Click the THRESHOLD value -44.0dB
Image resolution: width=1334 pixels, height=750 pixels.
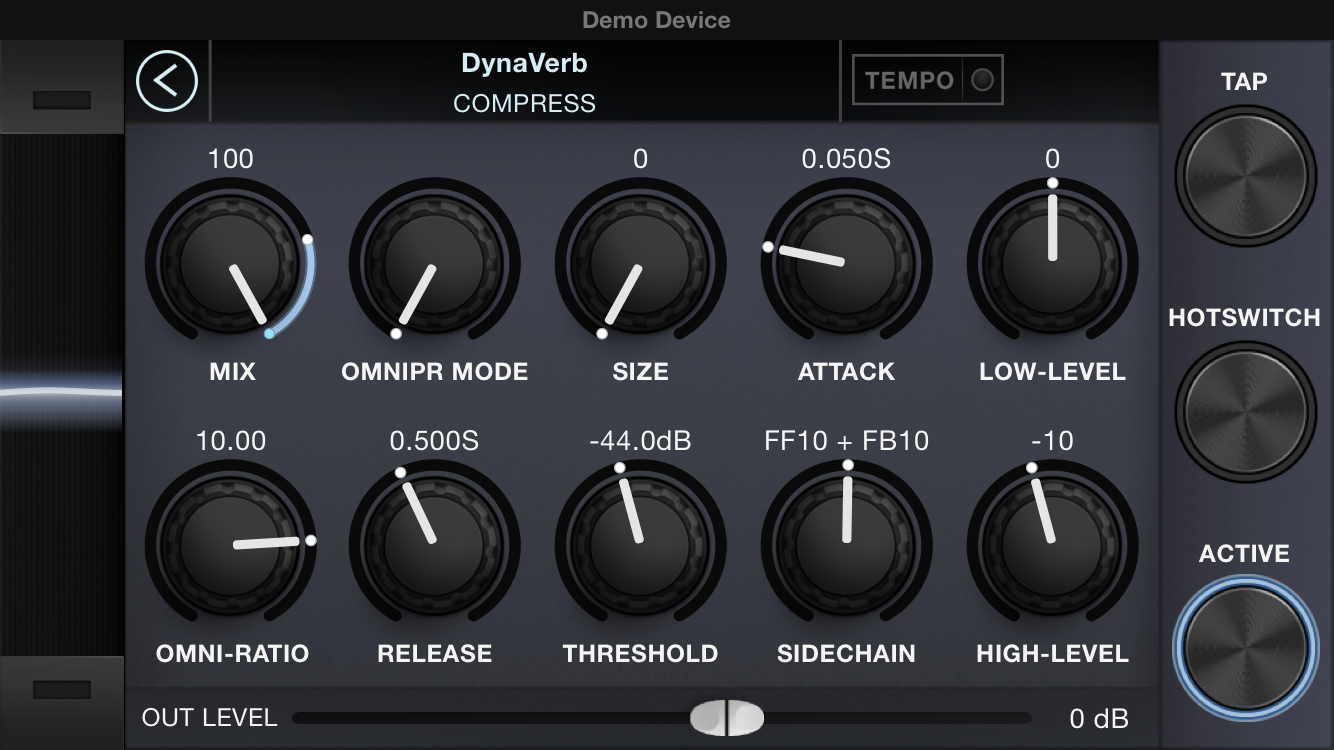tap(640, 440)
